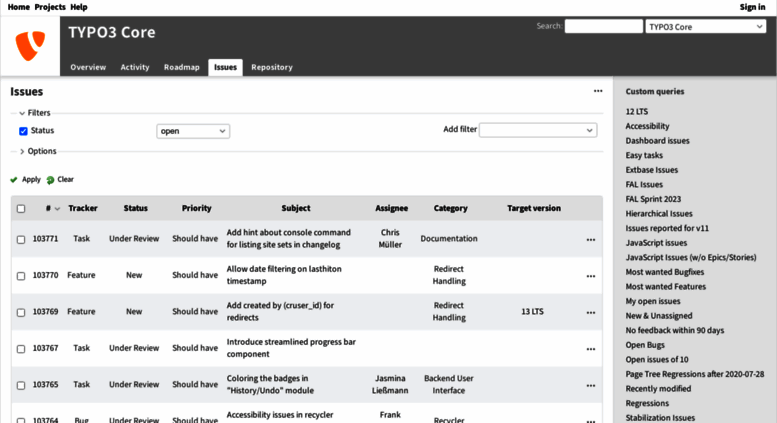The image size is (777, 423).
Task: Open the Hierarchical Issues query
Action: pyautogui.click(x=659, y=213)
